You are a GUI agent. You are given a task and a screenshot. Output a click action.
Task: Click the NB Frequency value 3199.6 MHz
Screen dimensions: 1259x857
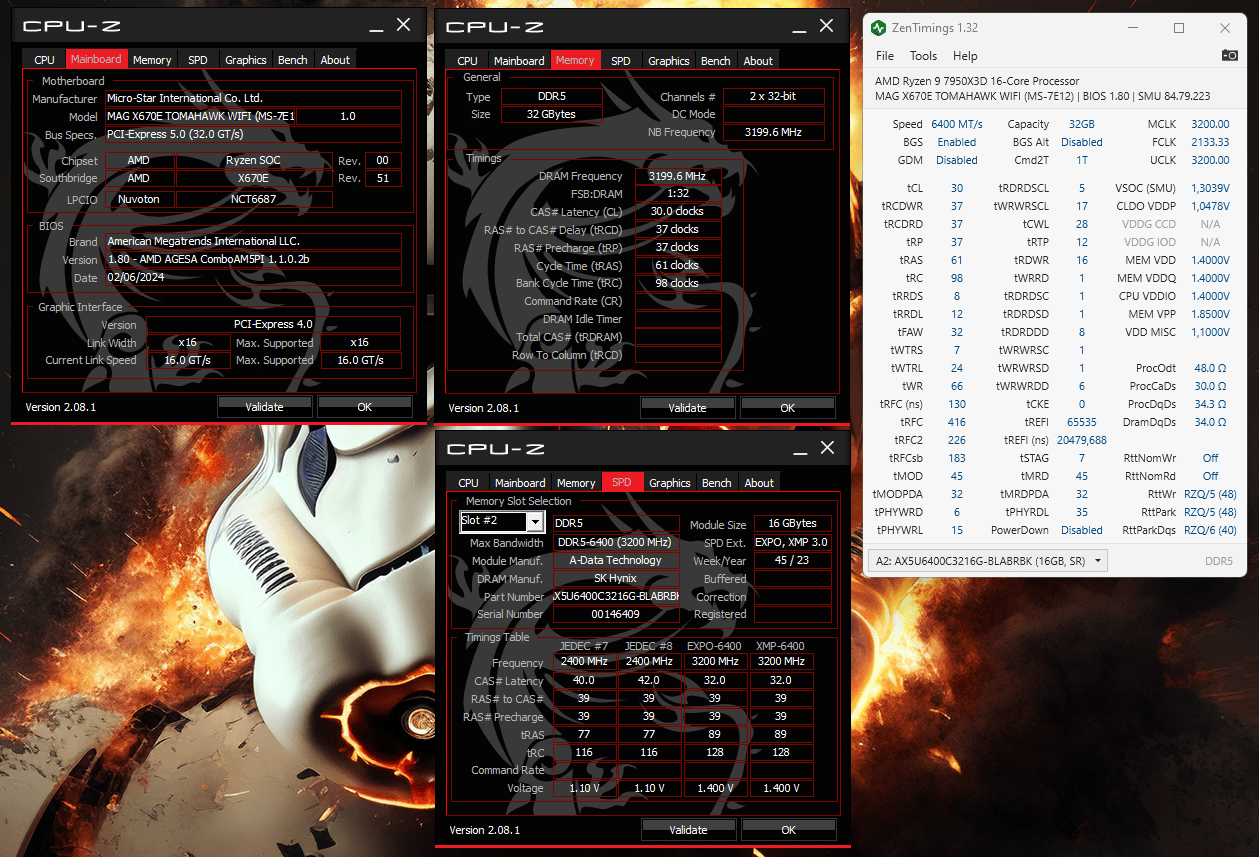(x=773, y=132)
